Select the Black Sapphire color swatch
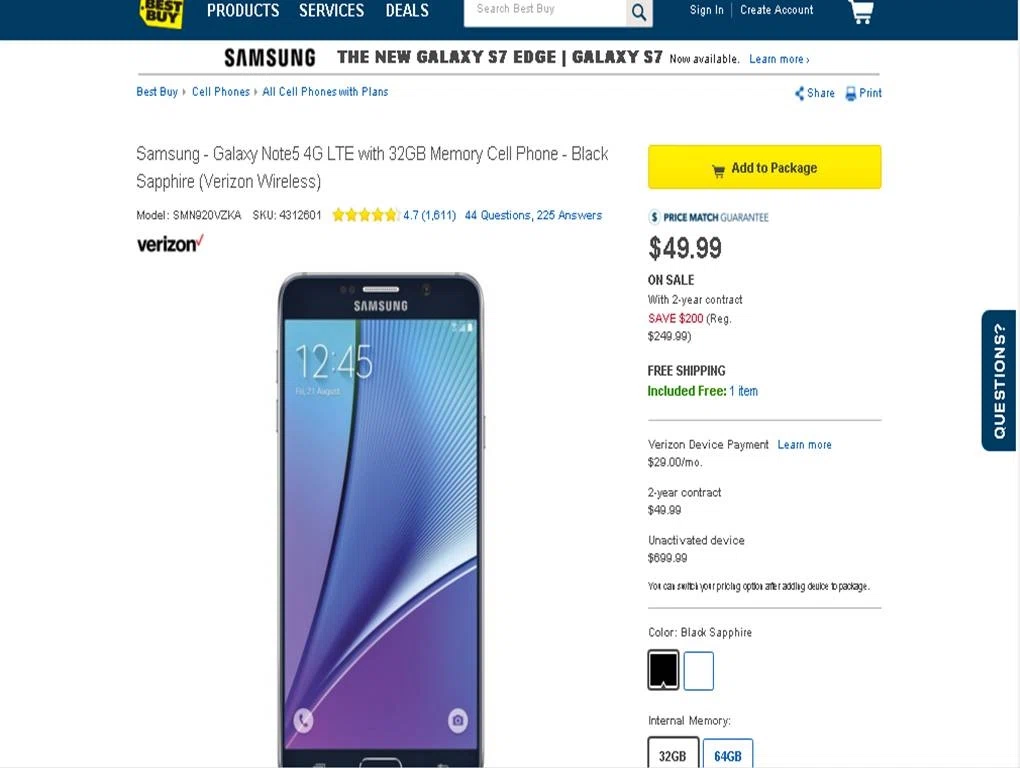The image size is (1020, 768). click(x=664, y=670)
